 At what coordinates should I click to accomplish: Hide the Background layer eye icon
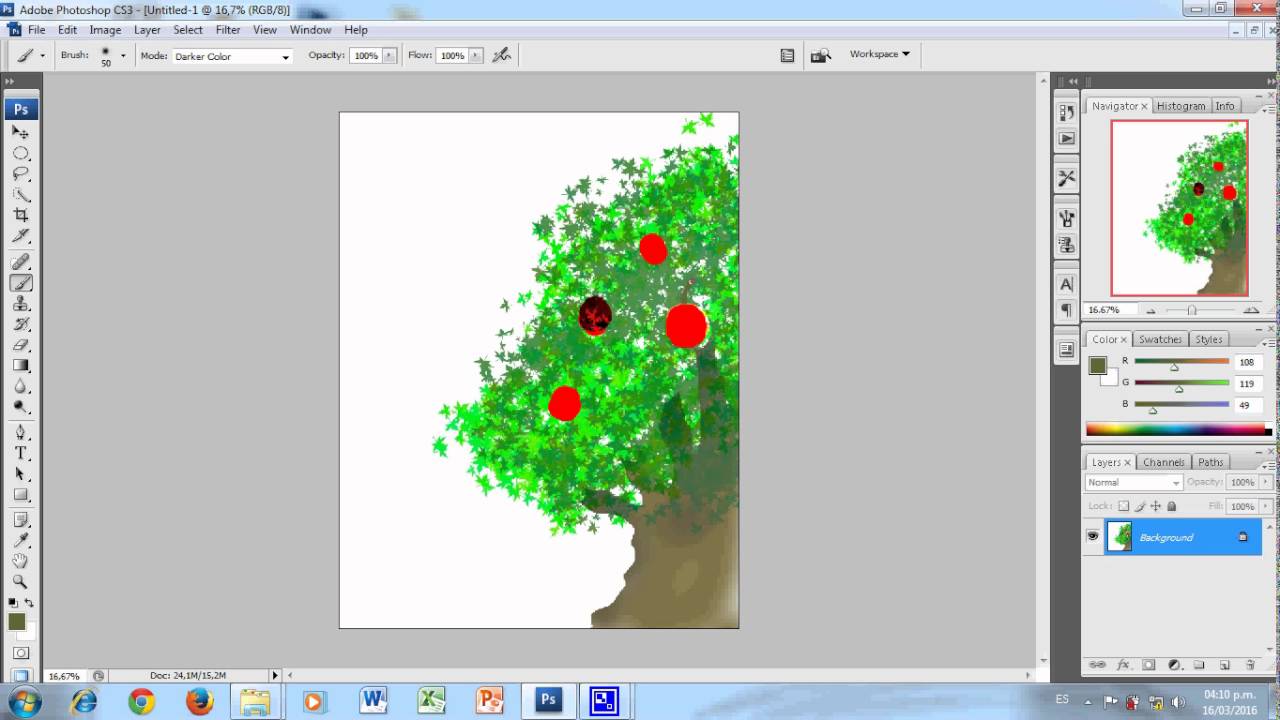tap(1093, 537)
